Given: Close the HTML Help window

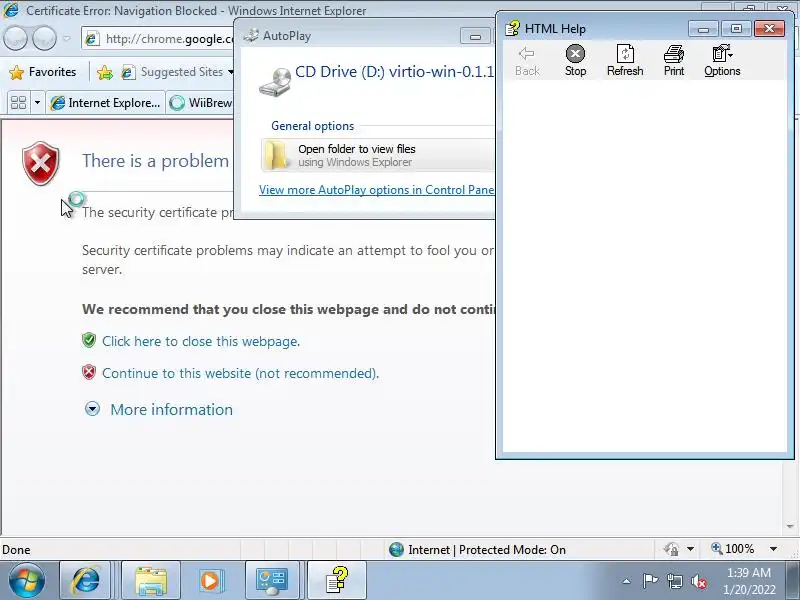Looking at the screenshot, I should tap(769, 29).
